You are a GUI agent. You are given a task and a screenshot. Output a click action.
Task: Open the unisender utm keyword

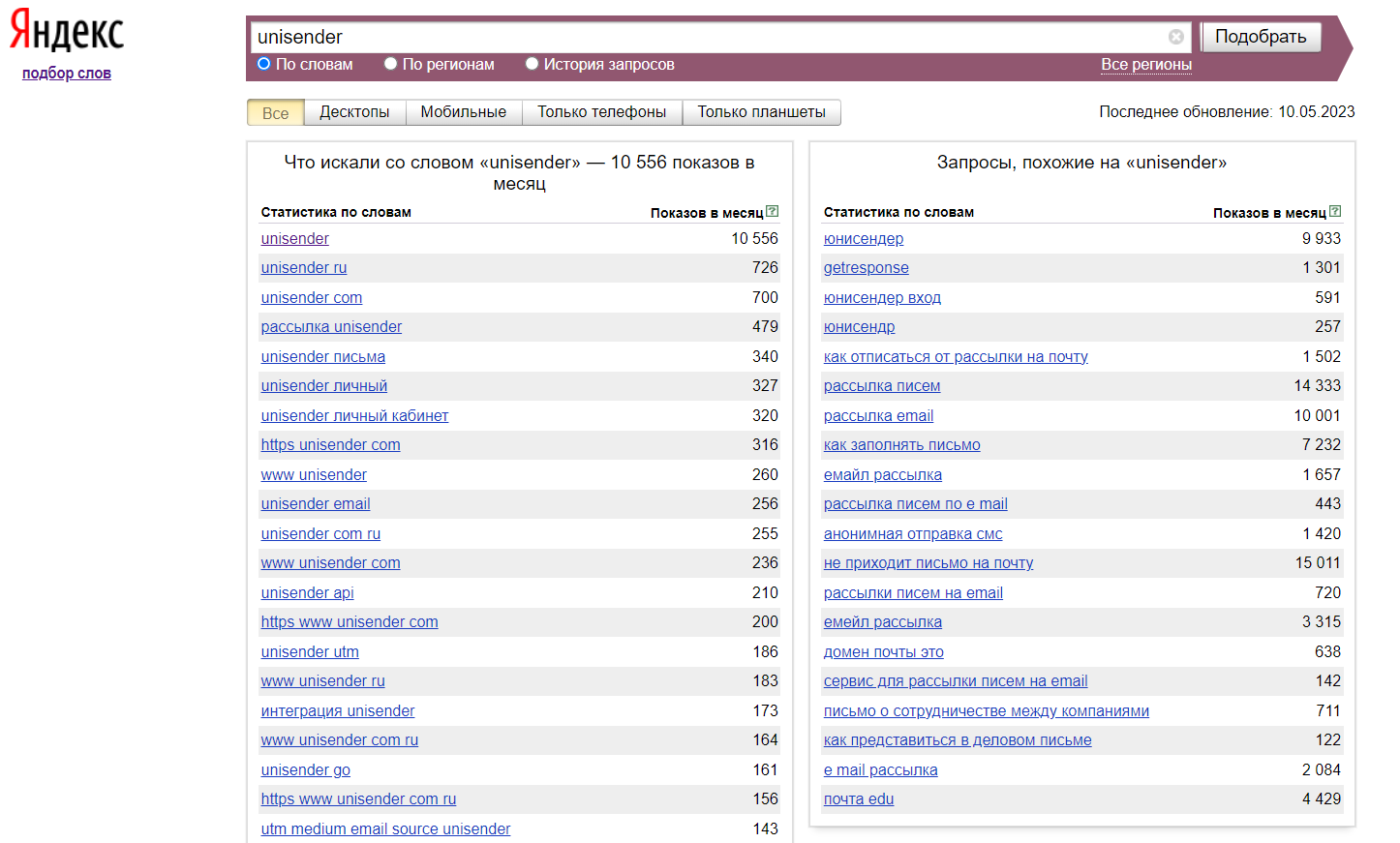[x=310, y=652]
